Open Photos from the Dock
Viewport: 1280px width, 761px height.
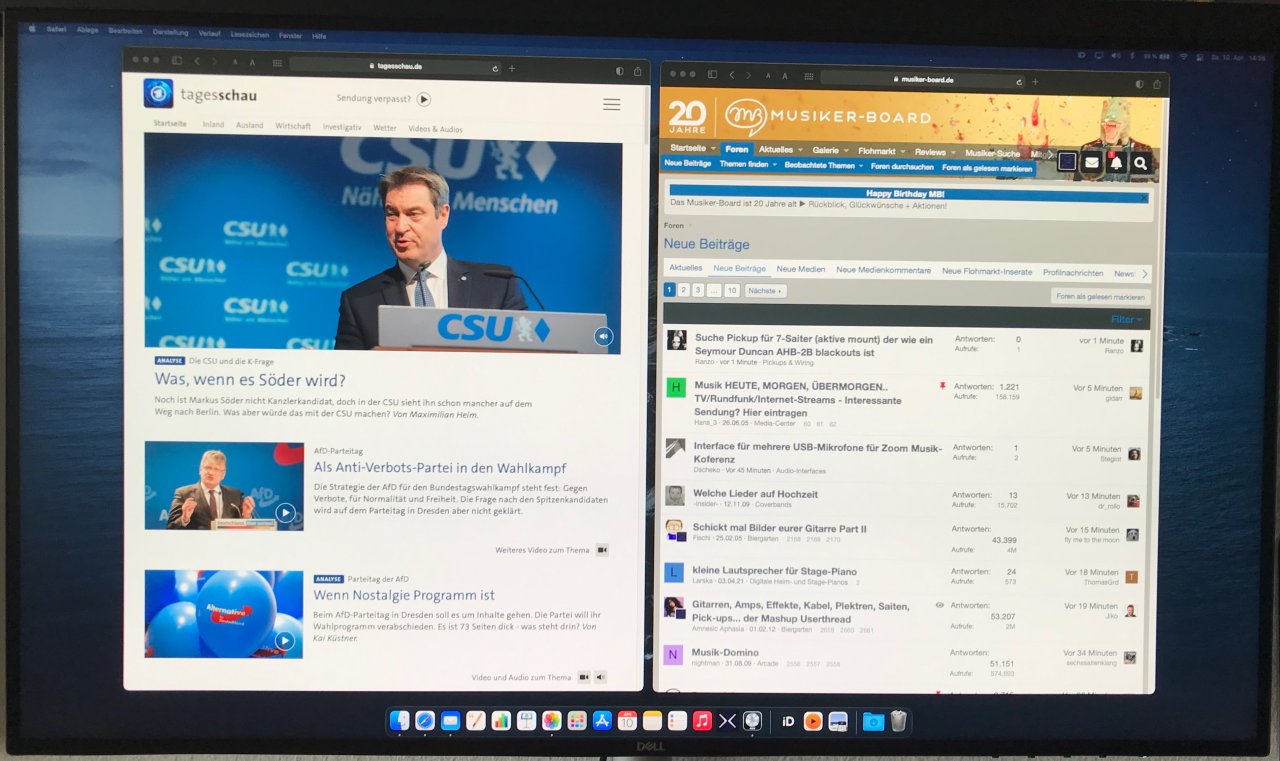point(551,720)
